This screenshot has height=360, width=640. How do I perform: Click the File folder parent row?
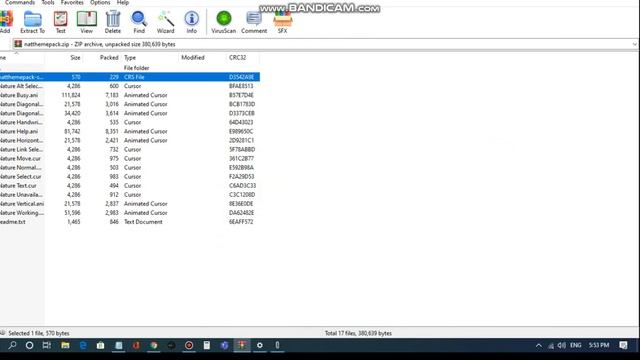coord(130,68)
